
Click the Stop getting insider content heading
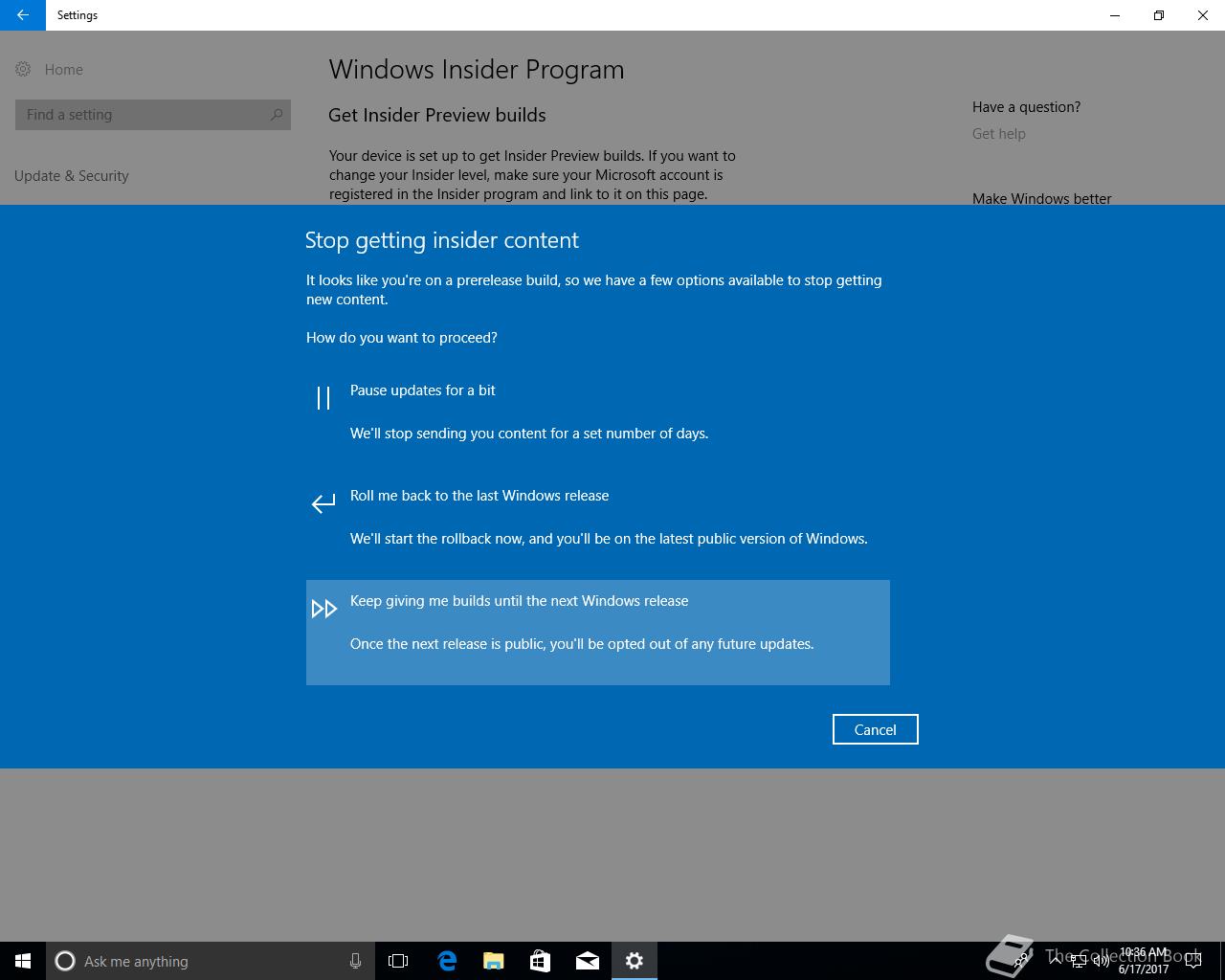442,240
